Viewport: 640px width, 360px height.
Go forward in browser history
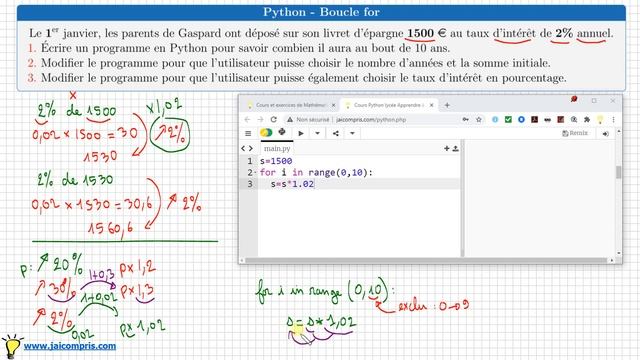(x=260, y=120)
